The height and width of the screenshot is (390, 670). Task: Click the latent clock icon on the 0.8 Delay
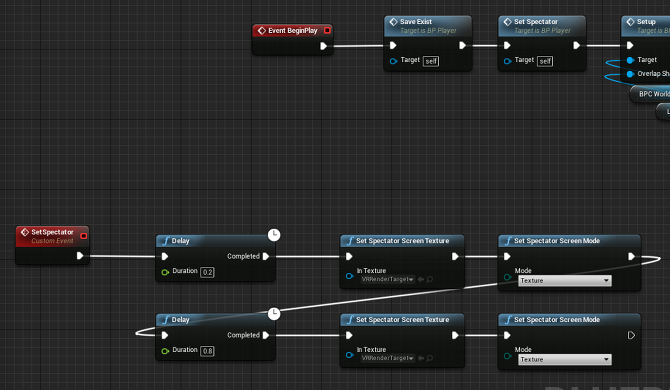[274, 314]
